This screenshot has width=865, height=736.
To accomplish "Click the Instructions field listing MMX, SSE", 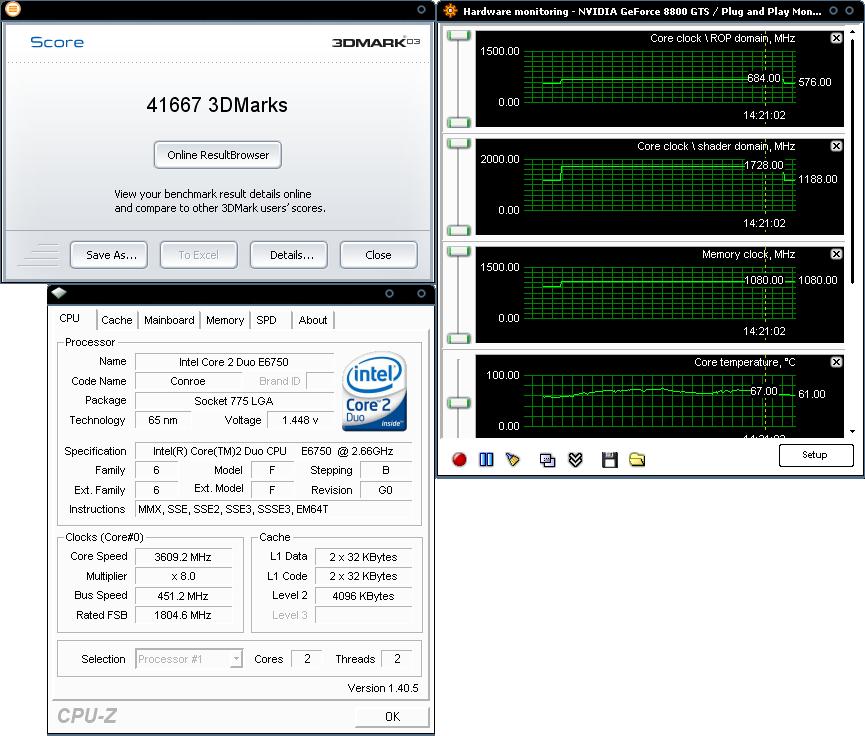I will pos(273,509).
